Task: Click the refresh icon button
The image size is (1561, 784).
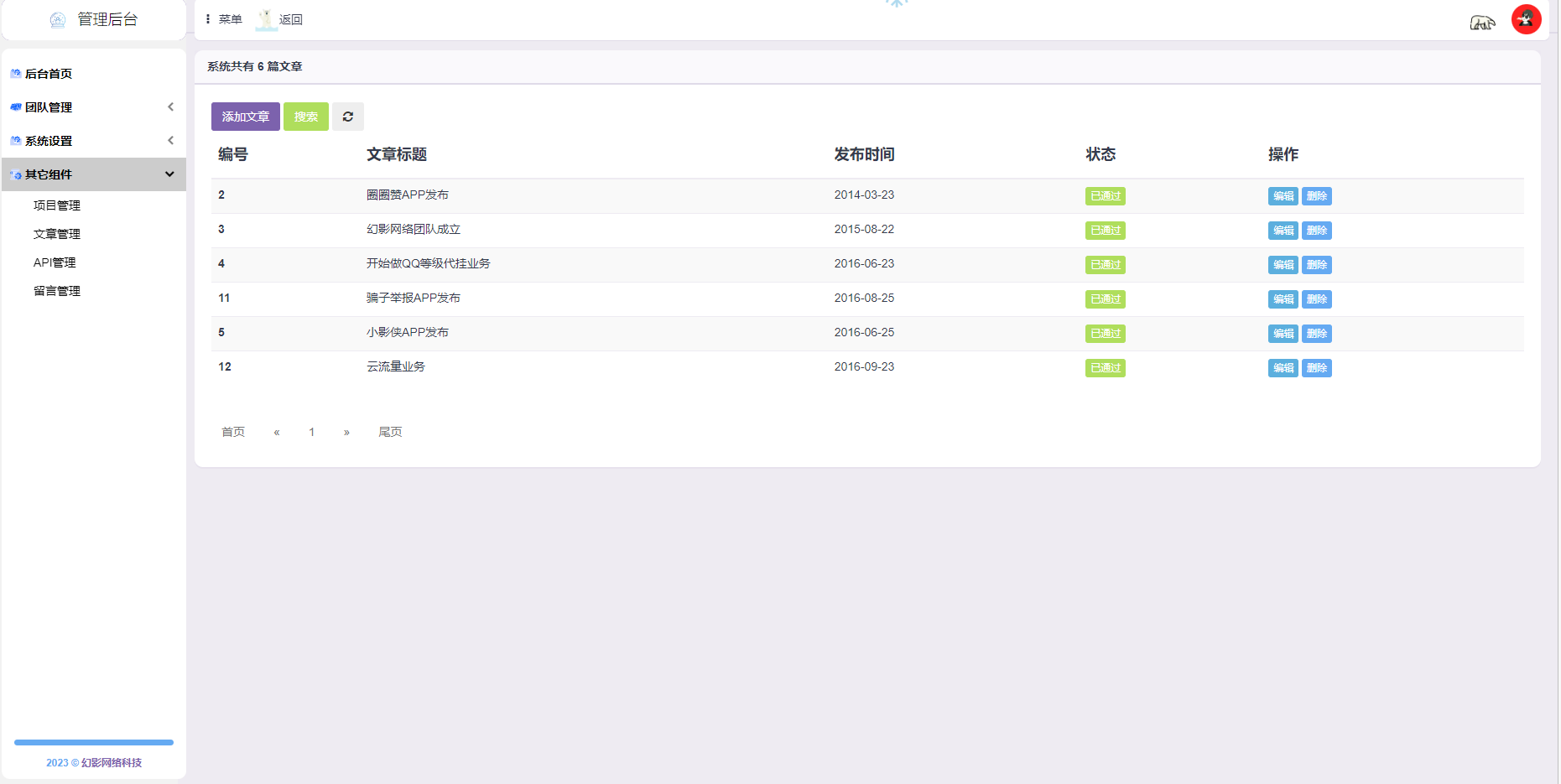Action: tap(347, 117)
